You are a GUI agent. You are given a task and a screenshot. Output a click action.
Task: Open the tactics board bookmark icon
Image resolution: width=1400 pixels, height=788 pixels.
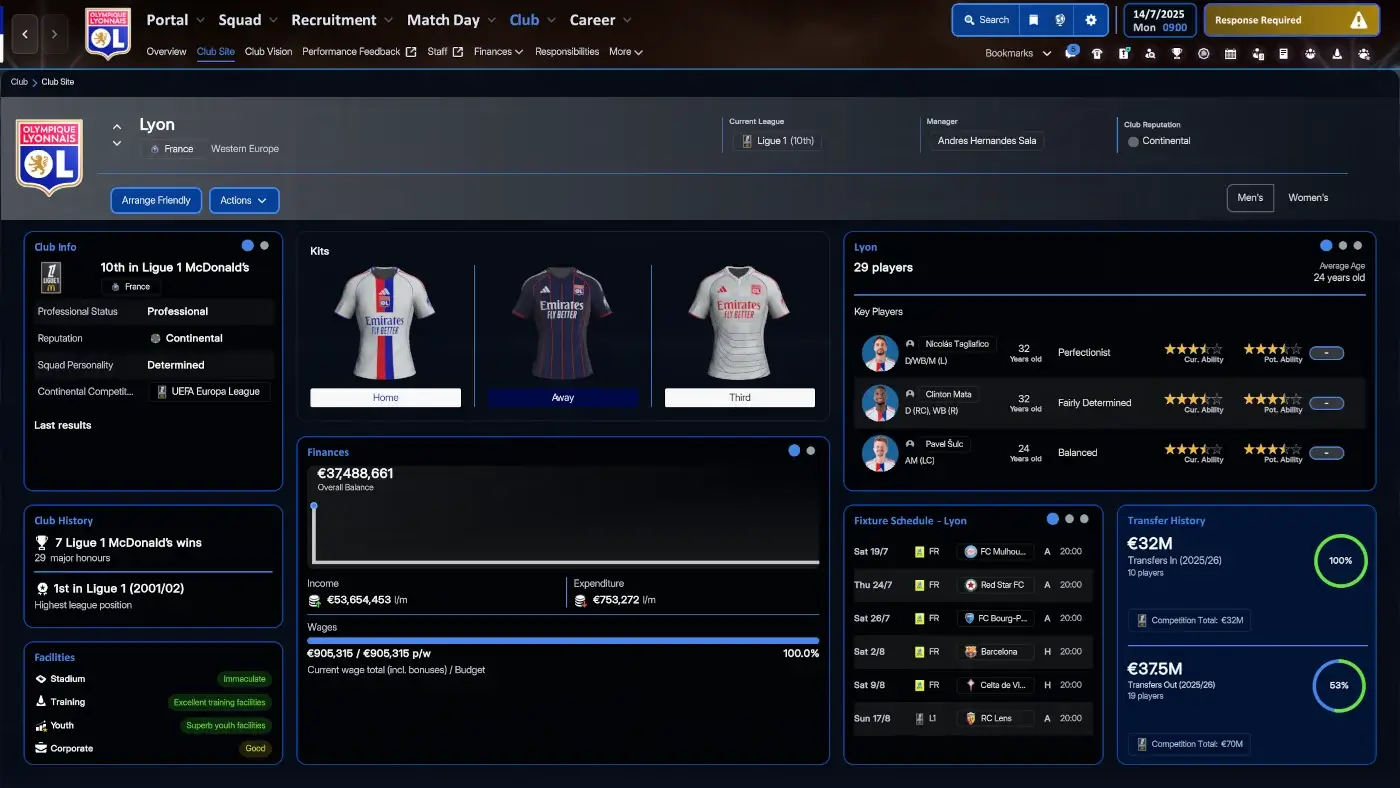1124,54
